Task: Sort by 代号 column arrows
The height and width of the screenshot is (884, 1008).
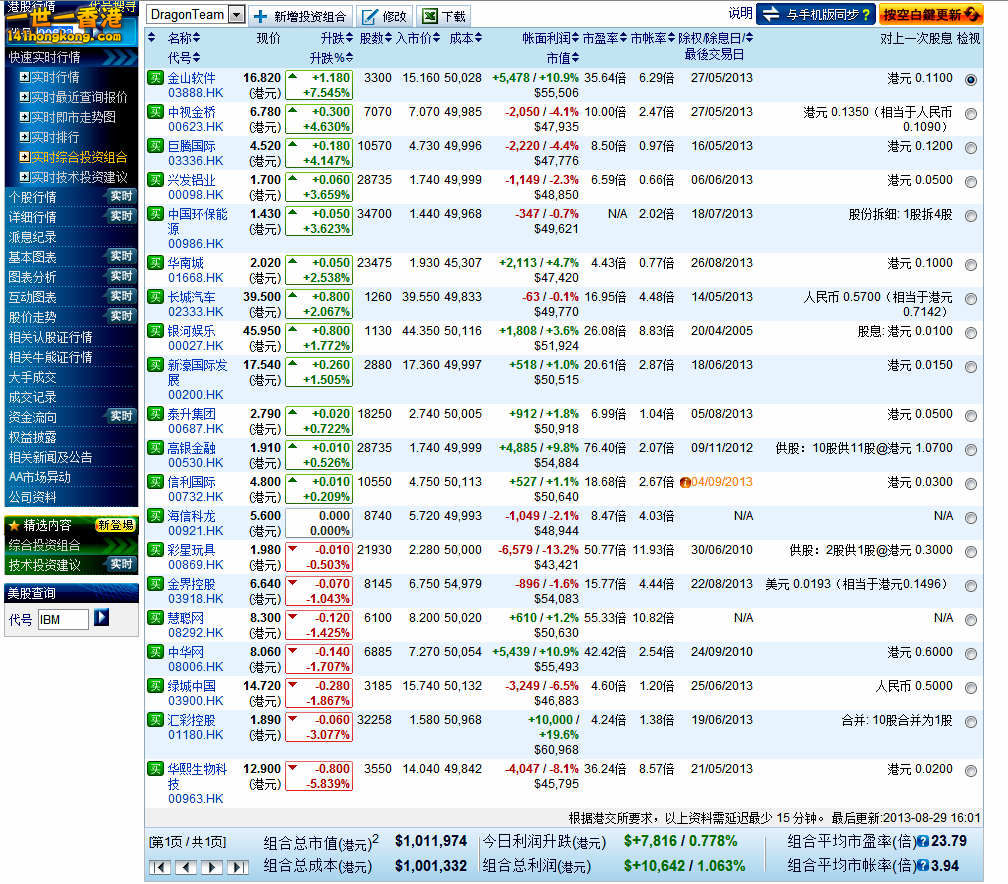Action: point(196,58)
